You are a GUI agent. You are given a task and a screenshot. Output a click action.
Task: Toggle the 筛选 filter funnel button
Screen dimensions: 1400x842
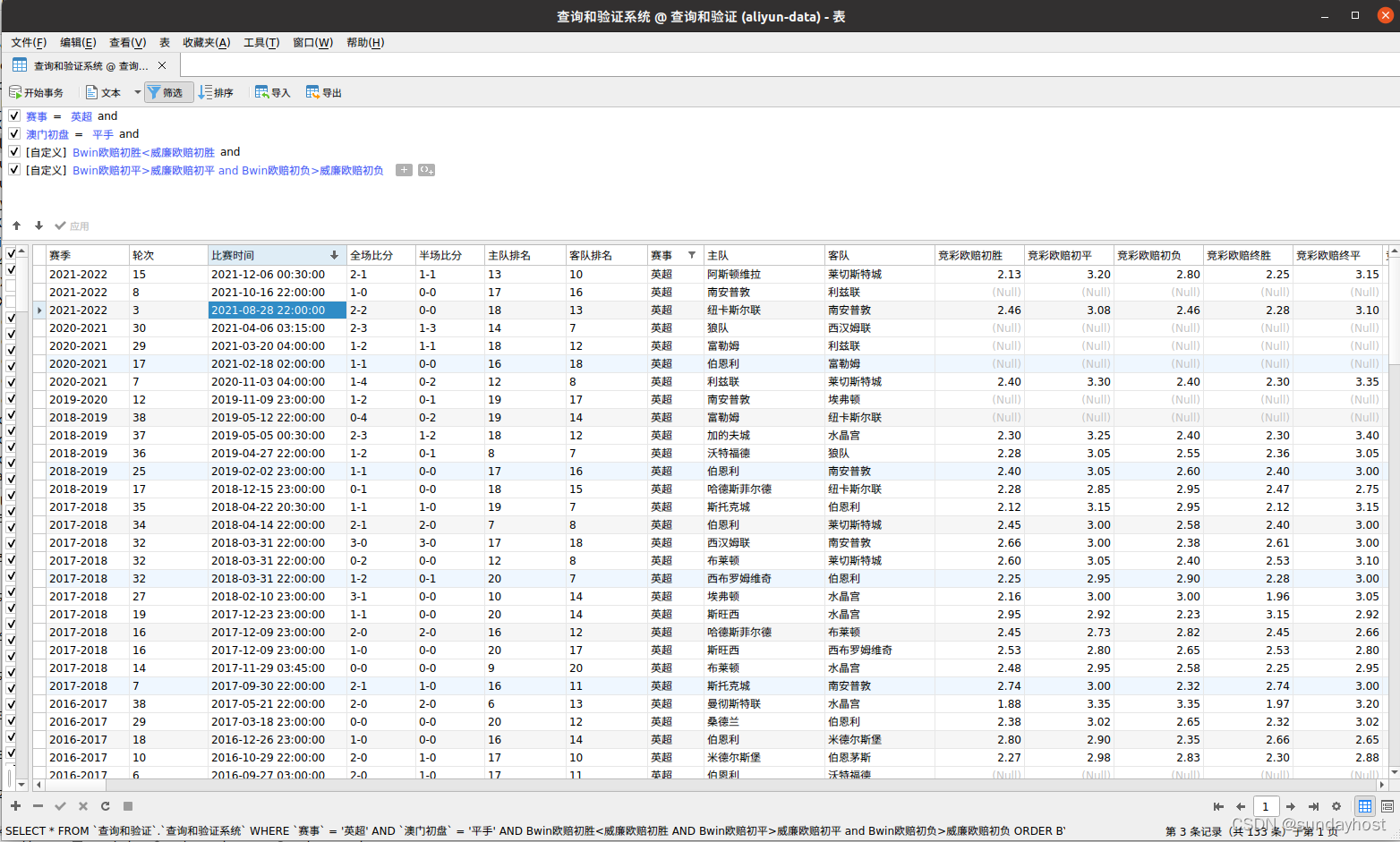point(168,92)
